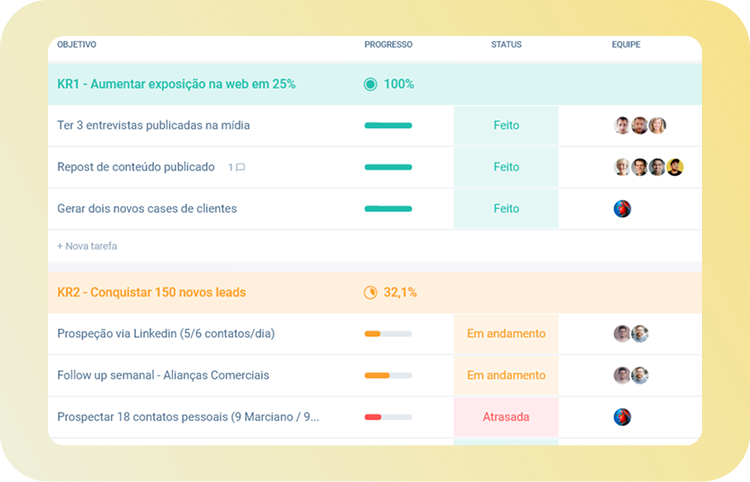Click progress bar of Follow up semanal task
This screenshot has height=482, width=750.
(388, 376)
